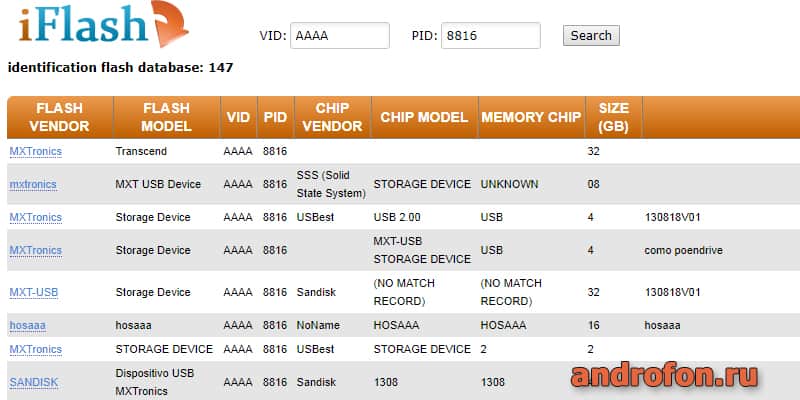Image resolution: width=800 pixels, height=400 pixels.
Task: Click the iFlash logo
Action: 104,23
